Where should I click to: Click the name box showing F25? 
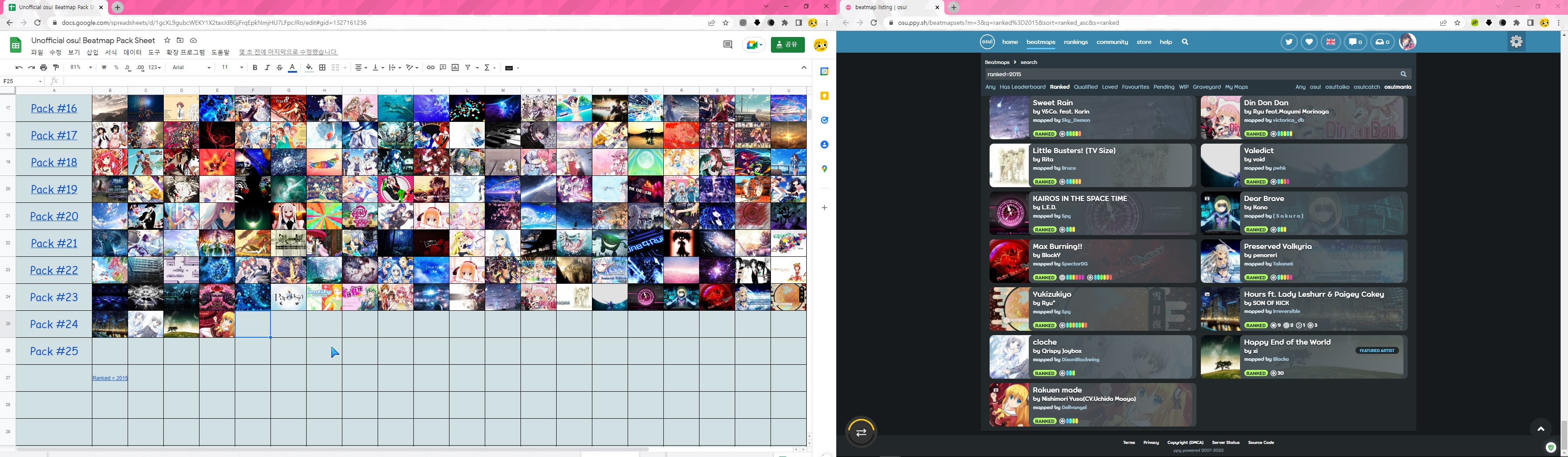point(23,81)
